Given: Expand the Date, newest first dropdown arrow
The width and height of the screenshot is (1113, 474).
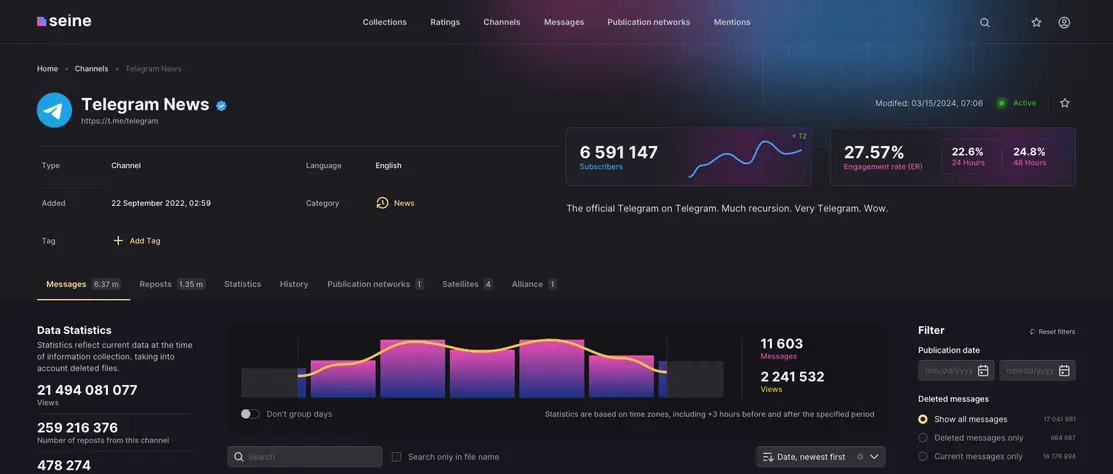Looking at the screenshot, I should coord(874,457).
